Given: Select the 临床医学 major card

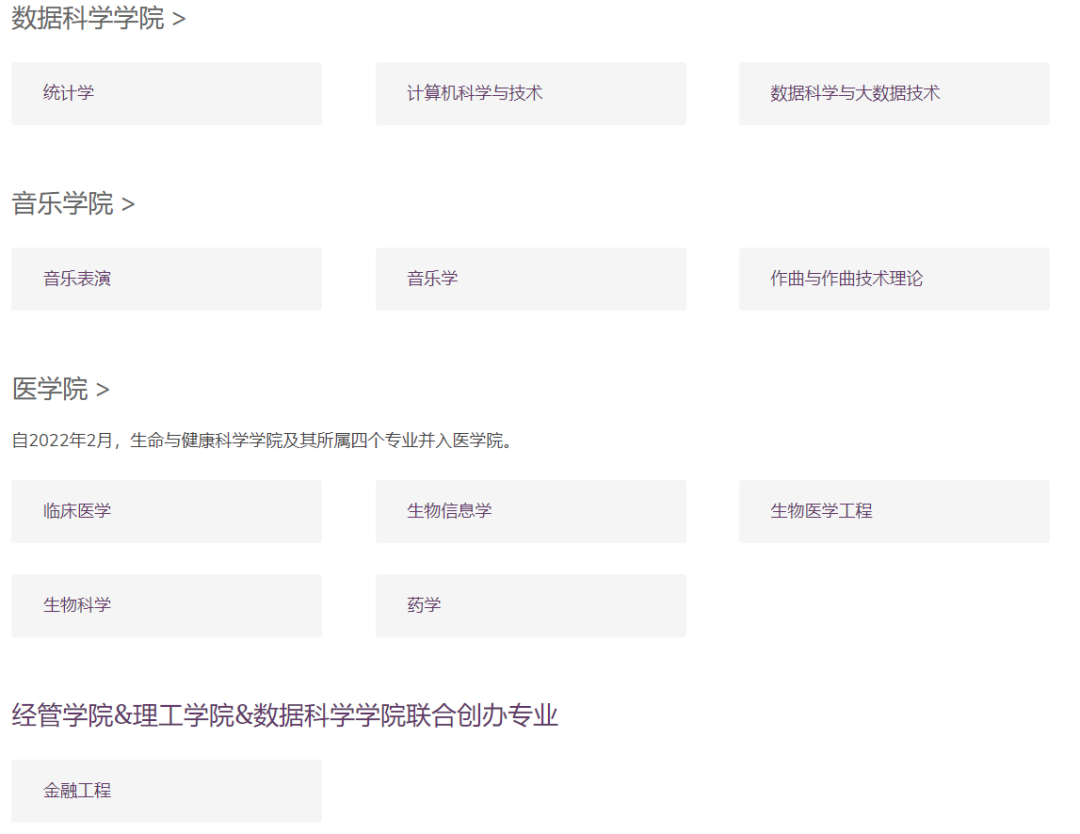Looking at the screenshot, I should [x=167, y=512].
